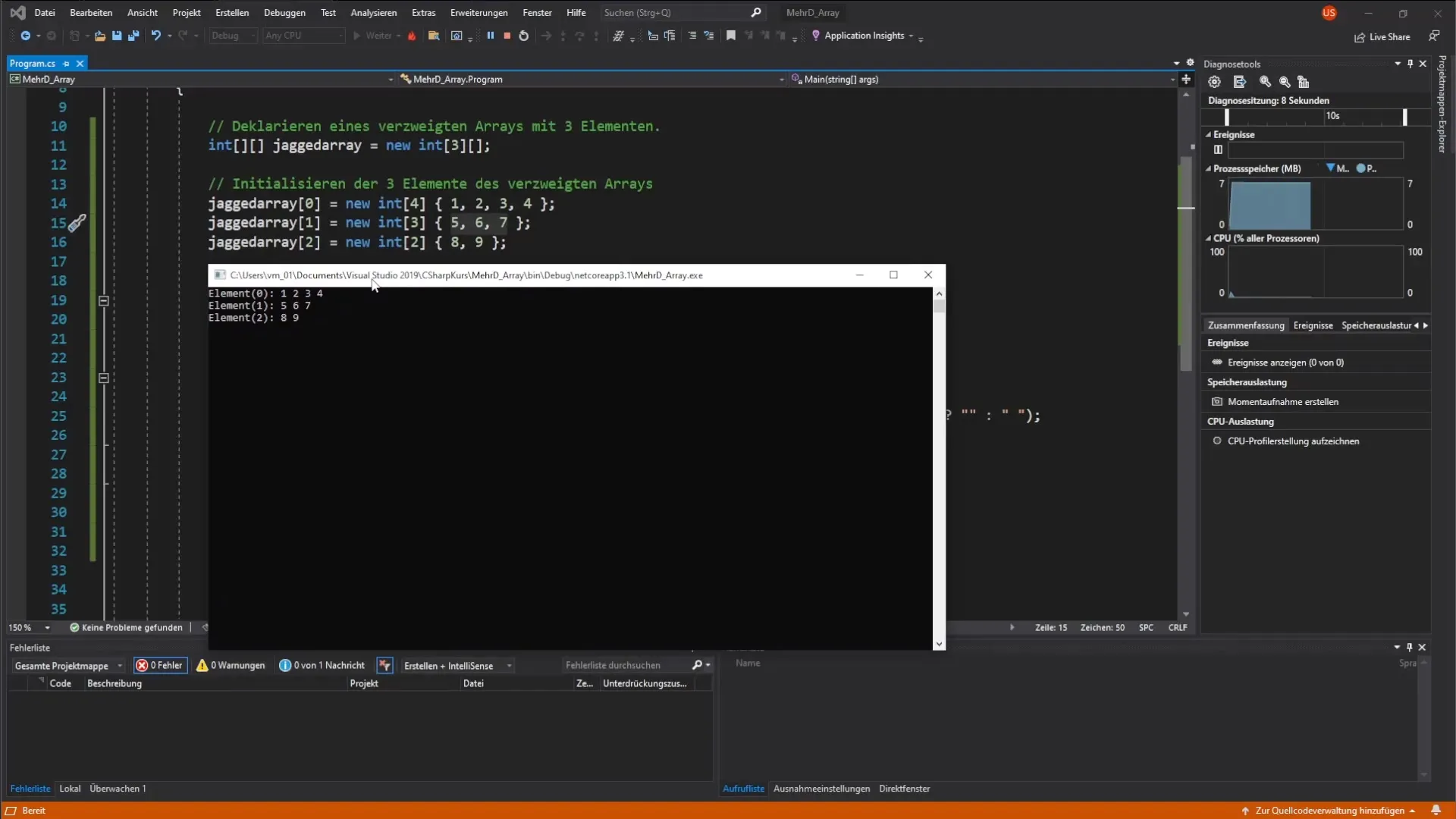
Task: Open the Gesamte Projektmappe dropdown
Action: coord(68,666)
